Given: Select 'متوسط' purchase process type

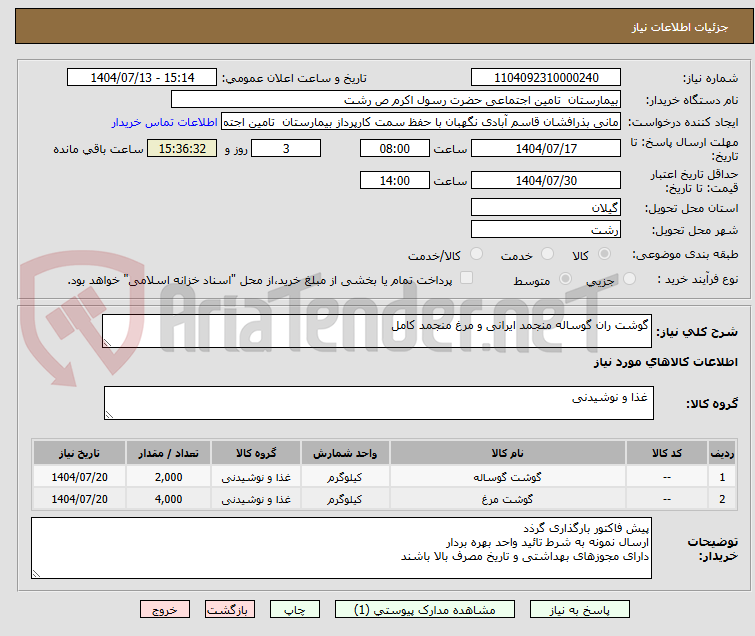Looking at the screenshot, I should (x=567, y=280).
